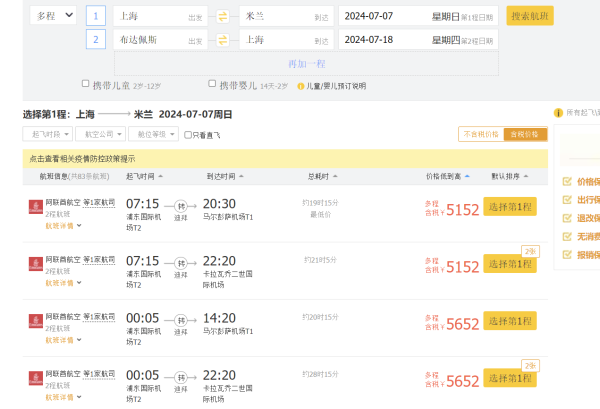Open the 2024-07-18 date field
Viewport: 600px width, 409px height.
pos(418,40)
